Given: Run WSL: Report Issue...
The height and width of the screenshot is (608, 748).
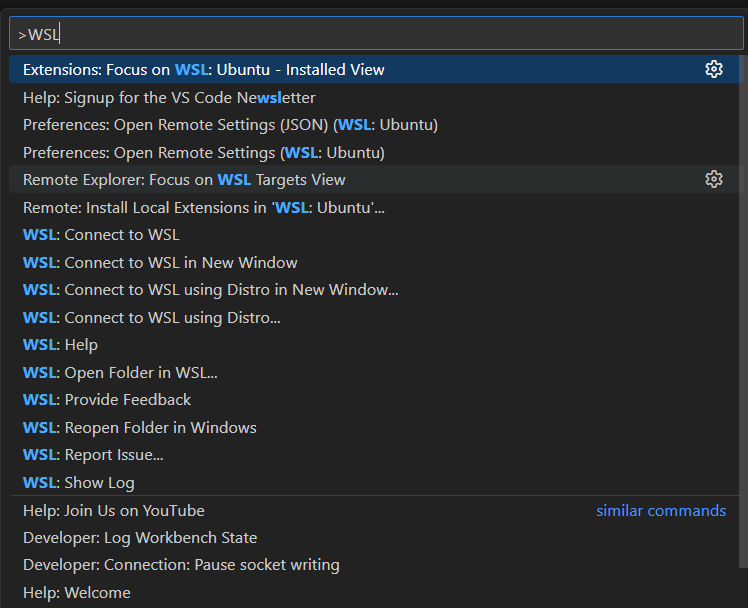Looking at the screenshot, I should 376,455.
